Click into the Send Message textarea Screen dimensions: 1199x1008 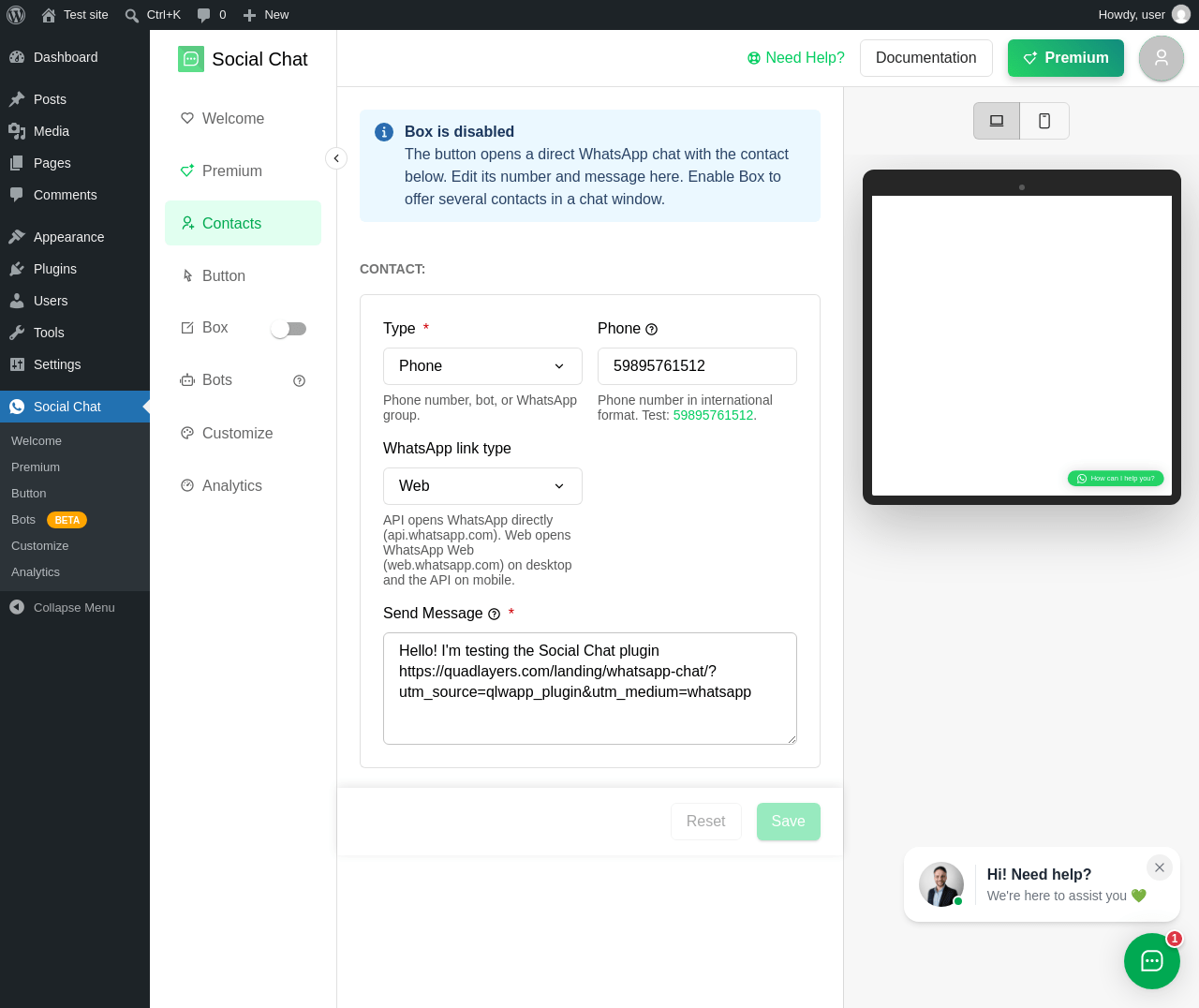pyautogui.click(x=590, y=689)
